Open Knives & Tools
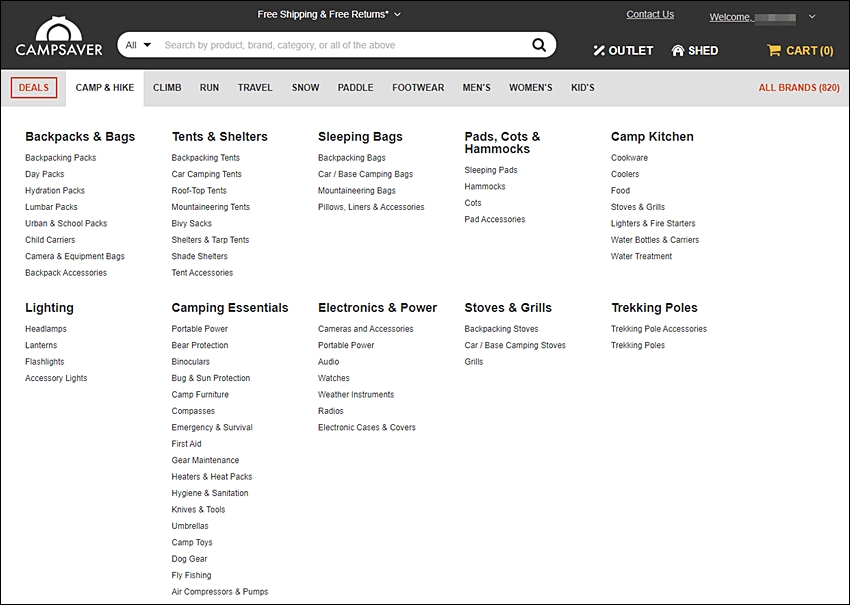The image size is (850, 605). [x=198, y=510]
